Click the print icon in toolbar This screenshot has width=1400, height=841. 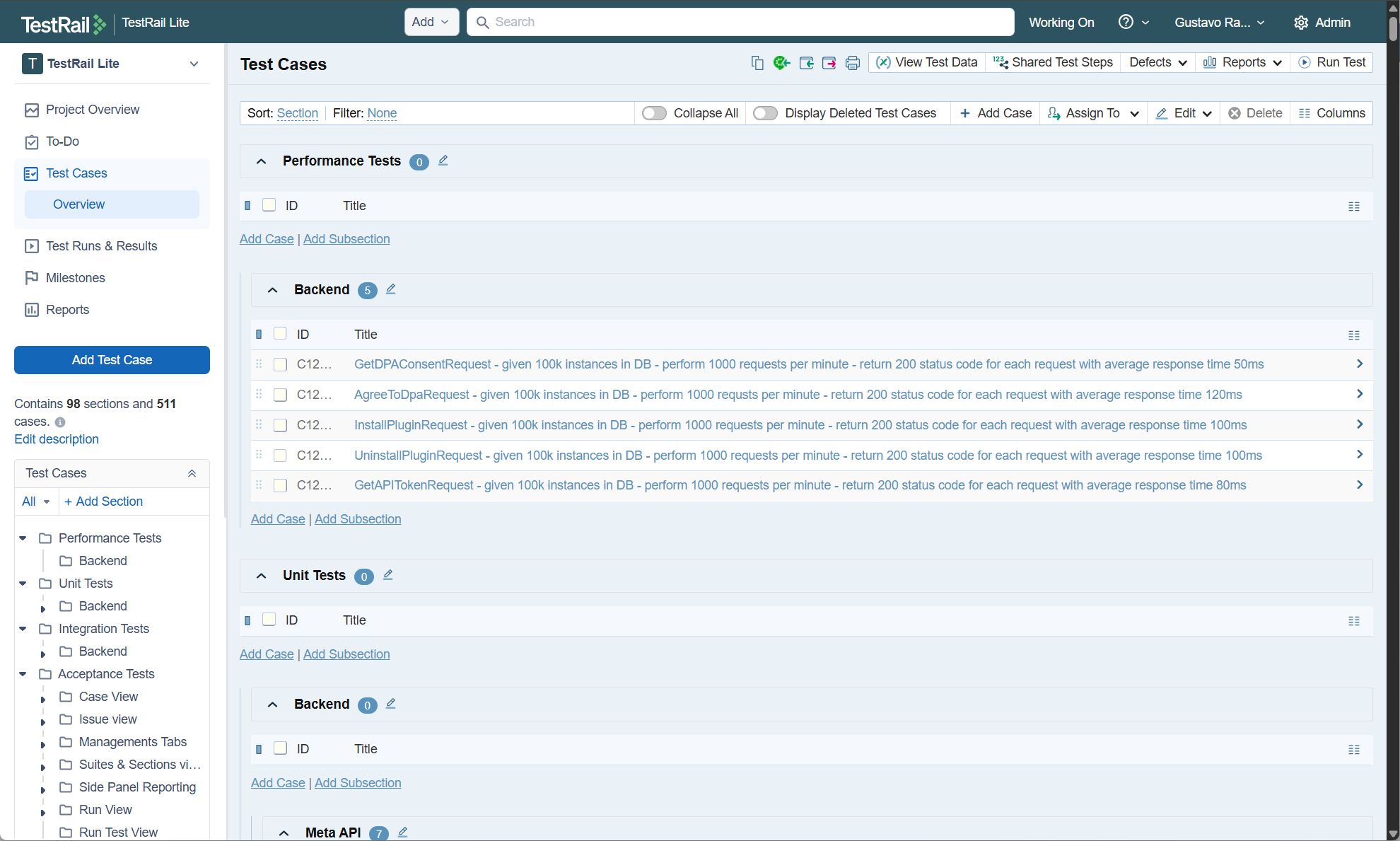tap(853, 63)
